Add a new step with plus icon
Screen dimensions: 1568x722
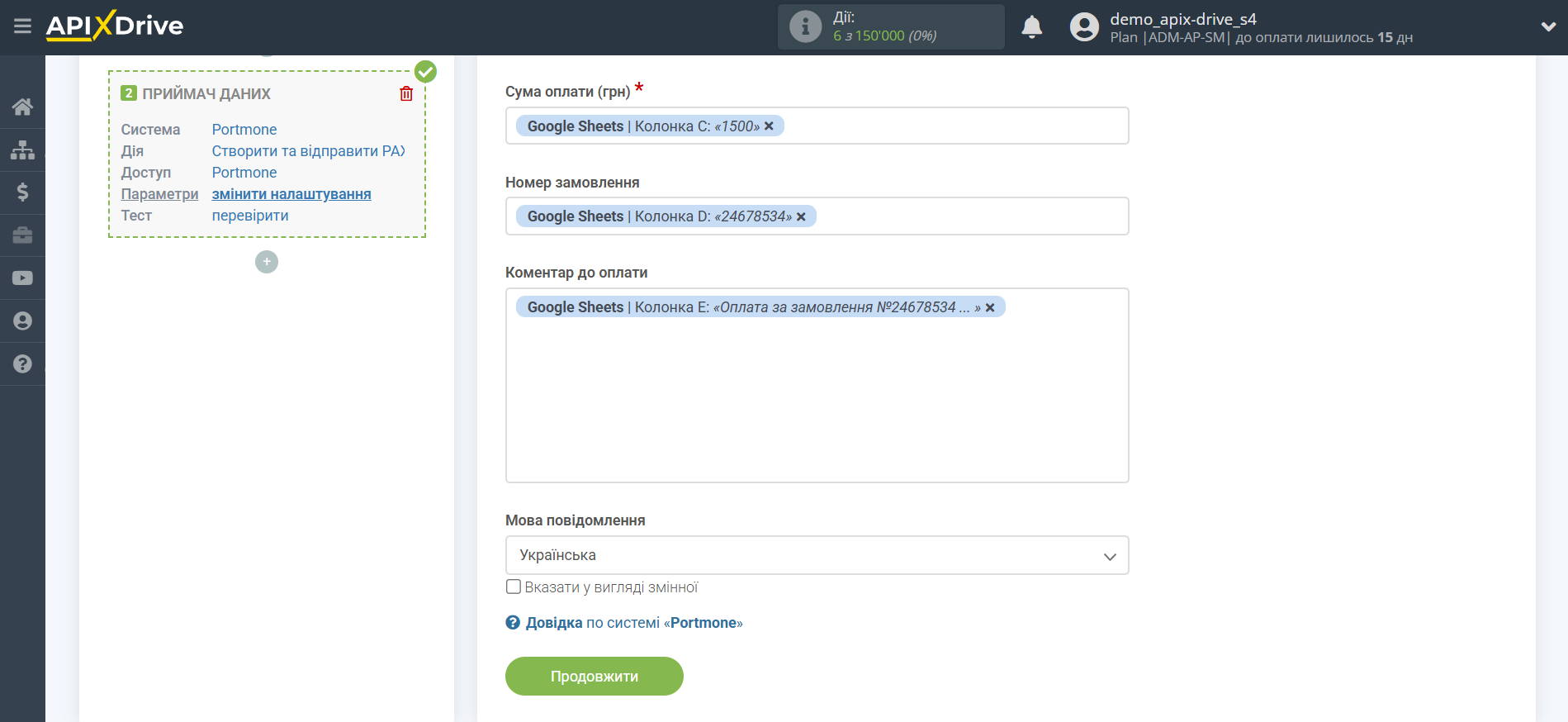[x=267, y=262]
